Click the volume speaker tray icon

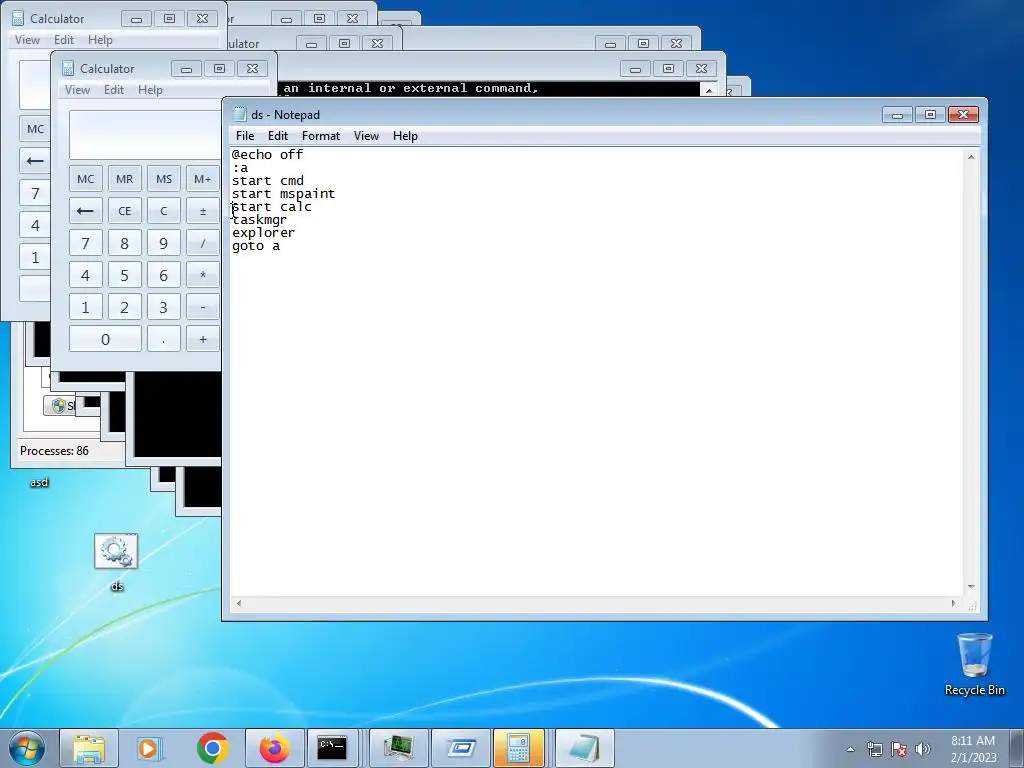922,749
